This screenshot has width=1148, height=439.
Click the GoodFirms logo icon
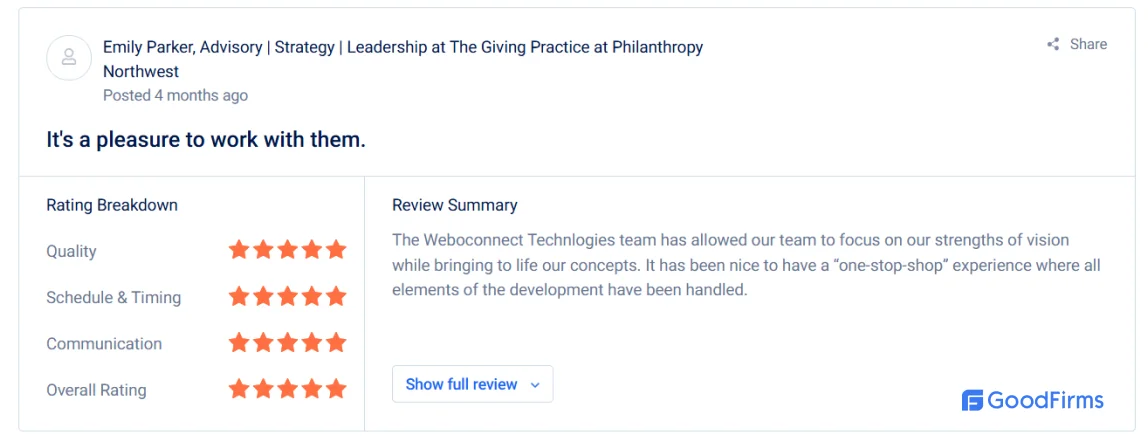pos(972,400)
